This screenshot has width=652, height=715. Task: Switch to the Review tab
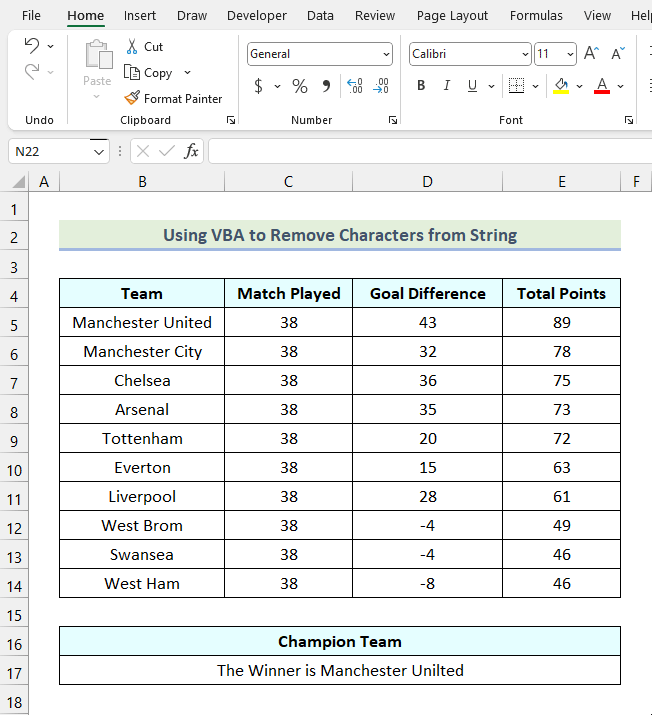[x=375, y=16]
